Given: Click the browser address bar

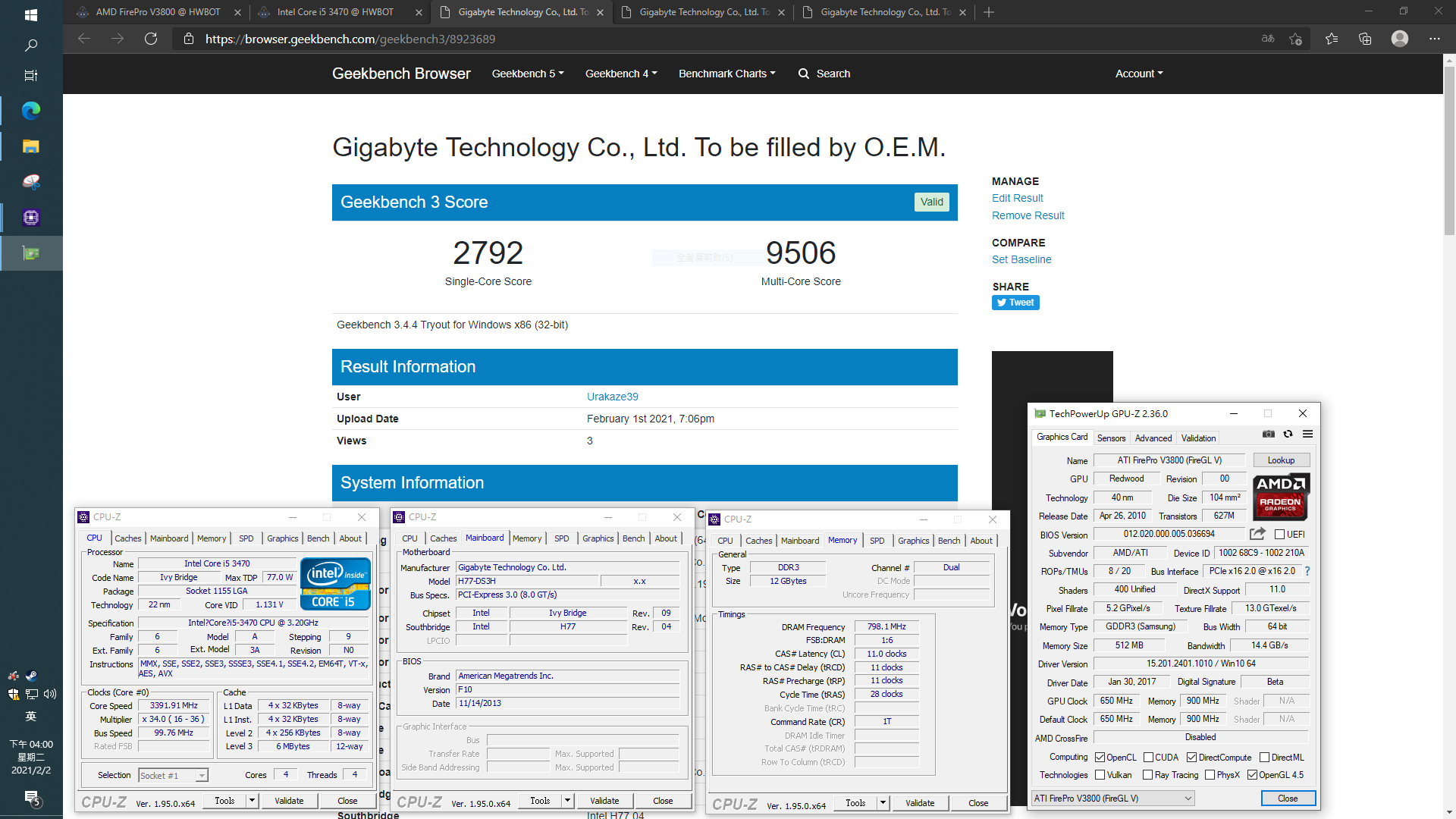Looking at the screenshot, I should [713, 39].
